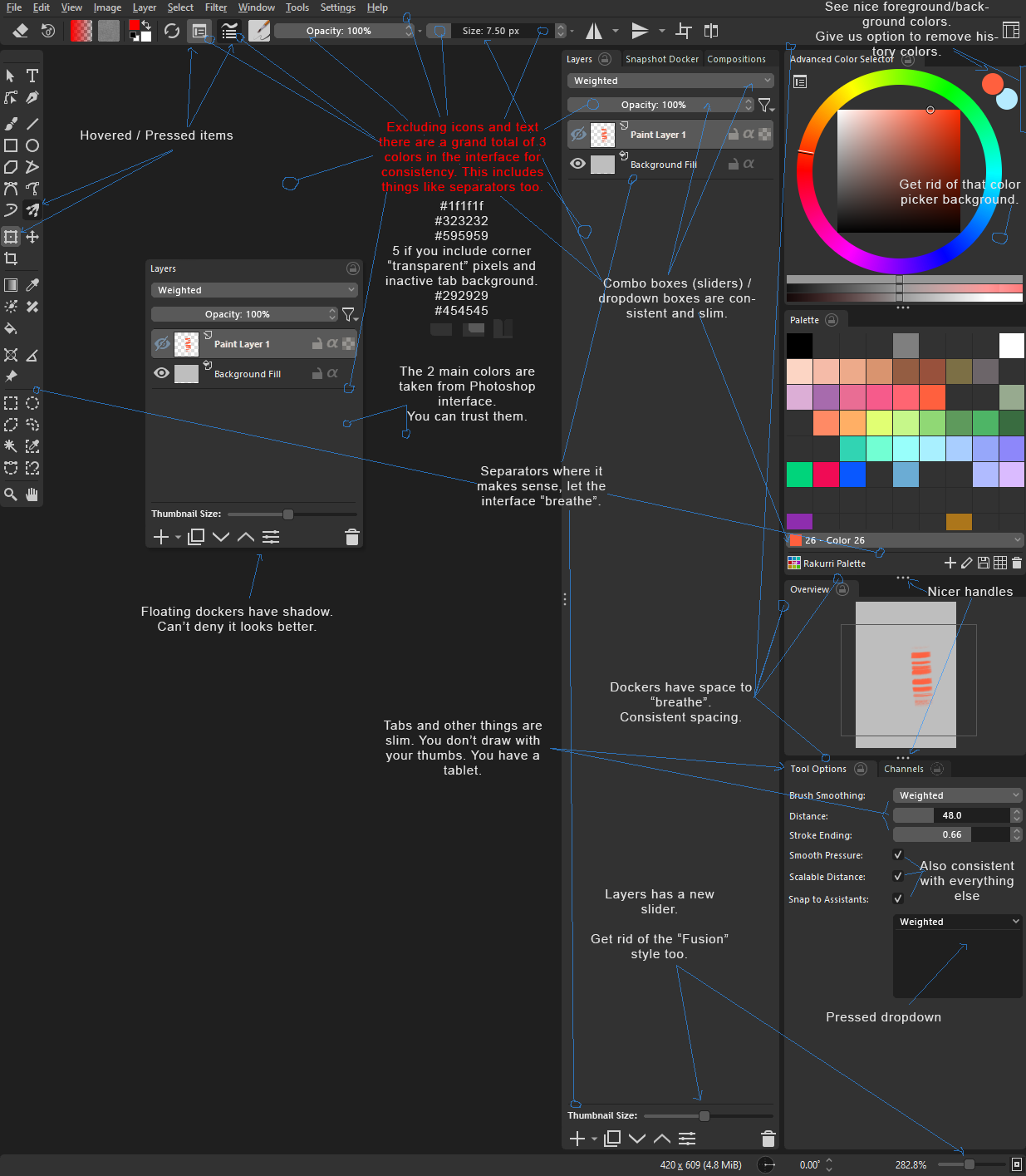Switch to the Compositions tab
This screenshot has height=1176, width=1026.
click(x=736, y=59)
